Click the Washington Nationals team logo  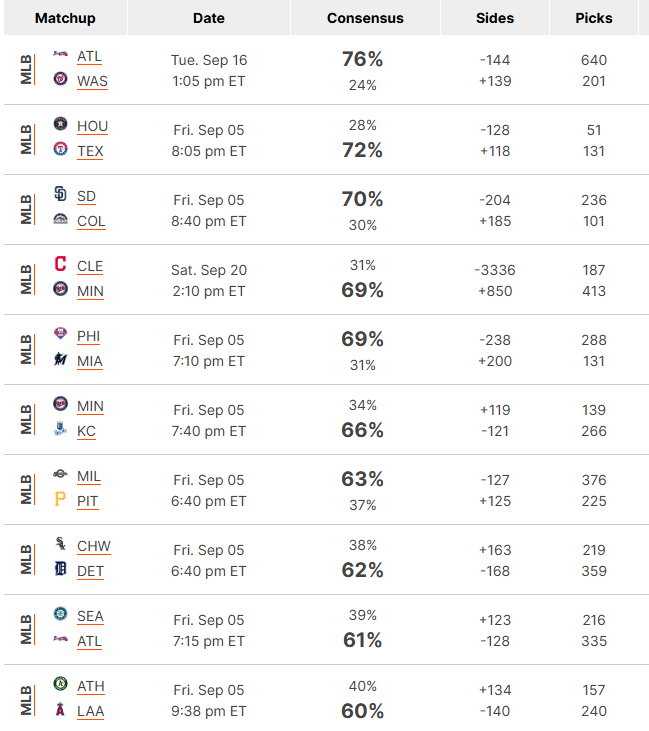pos(60,78)
